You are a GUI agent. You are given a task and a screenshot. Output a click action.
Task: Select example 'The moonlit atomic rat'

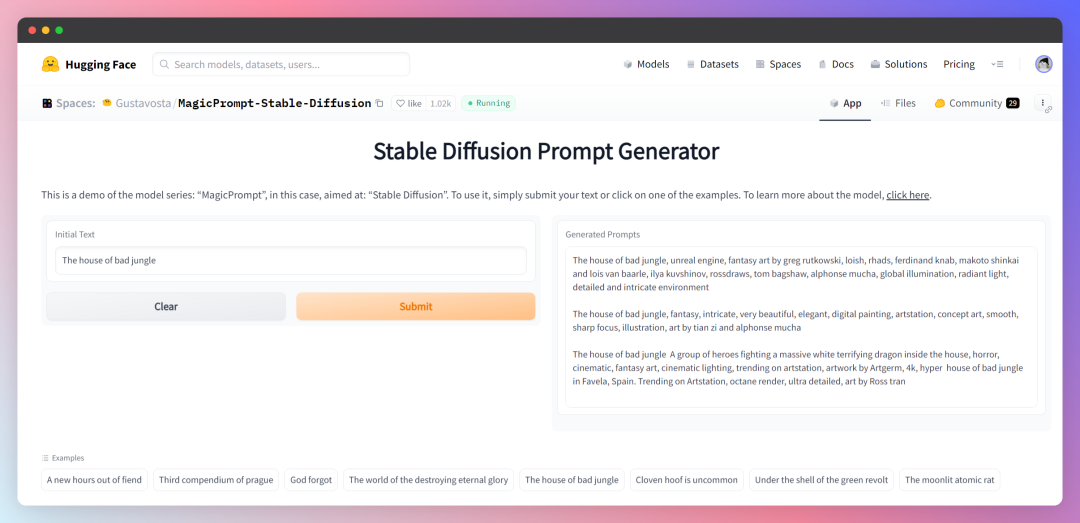click(949, 480)
